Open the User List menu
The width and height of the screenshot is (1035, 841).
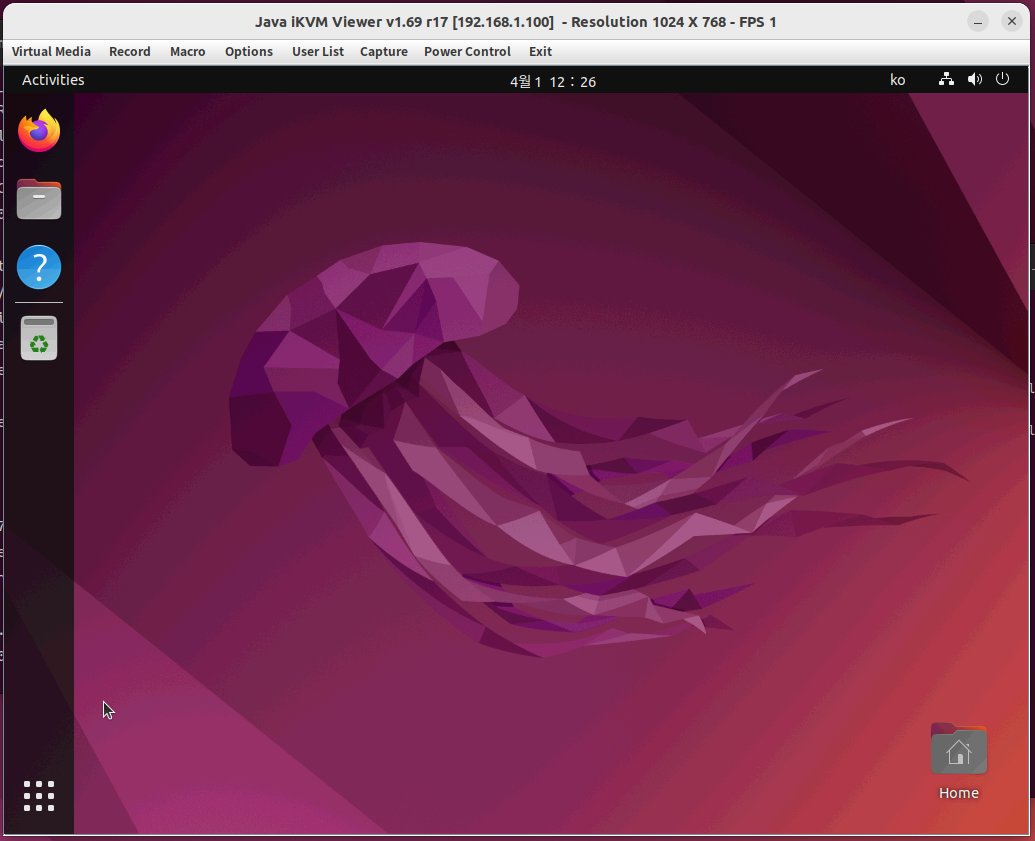pos(317,51)
